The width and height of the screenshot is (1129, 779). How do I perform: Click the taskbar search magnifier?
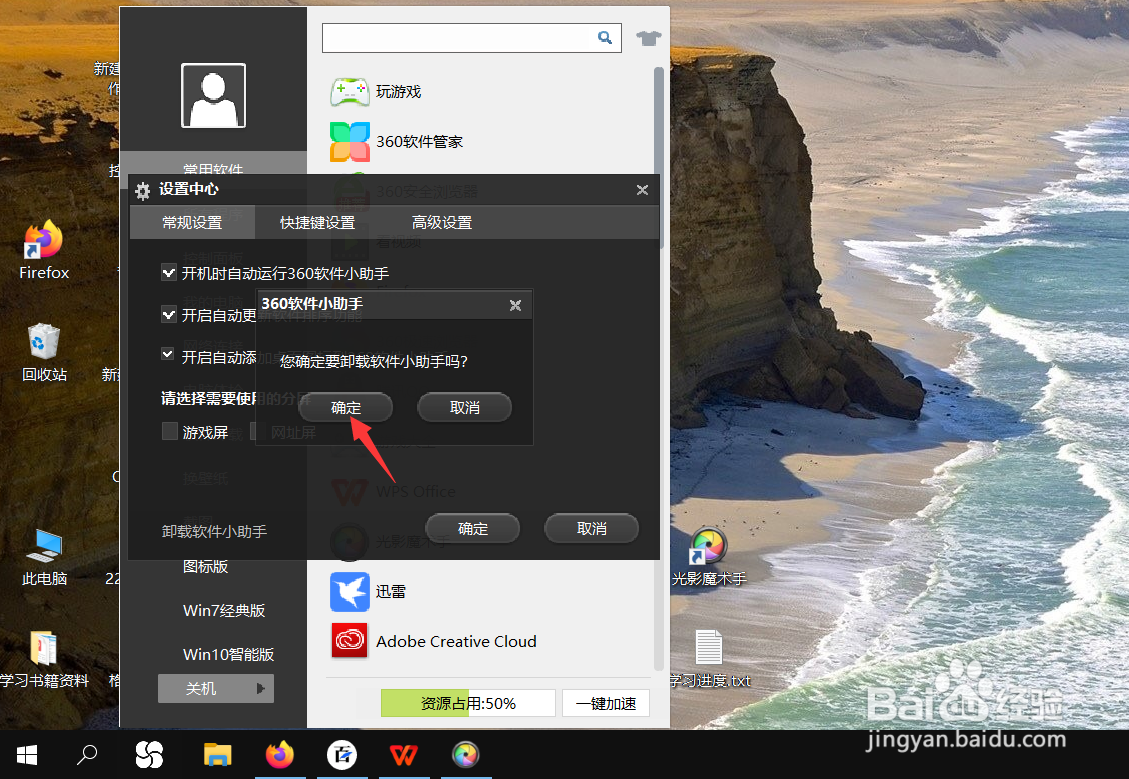click(x=87, y=755)
